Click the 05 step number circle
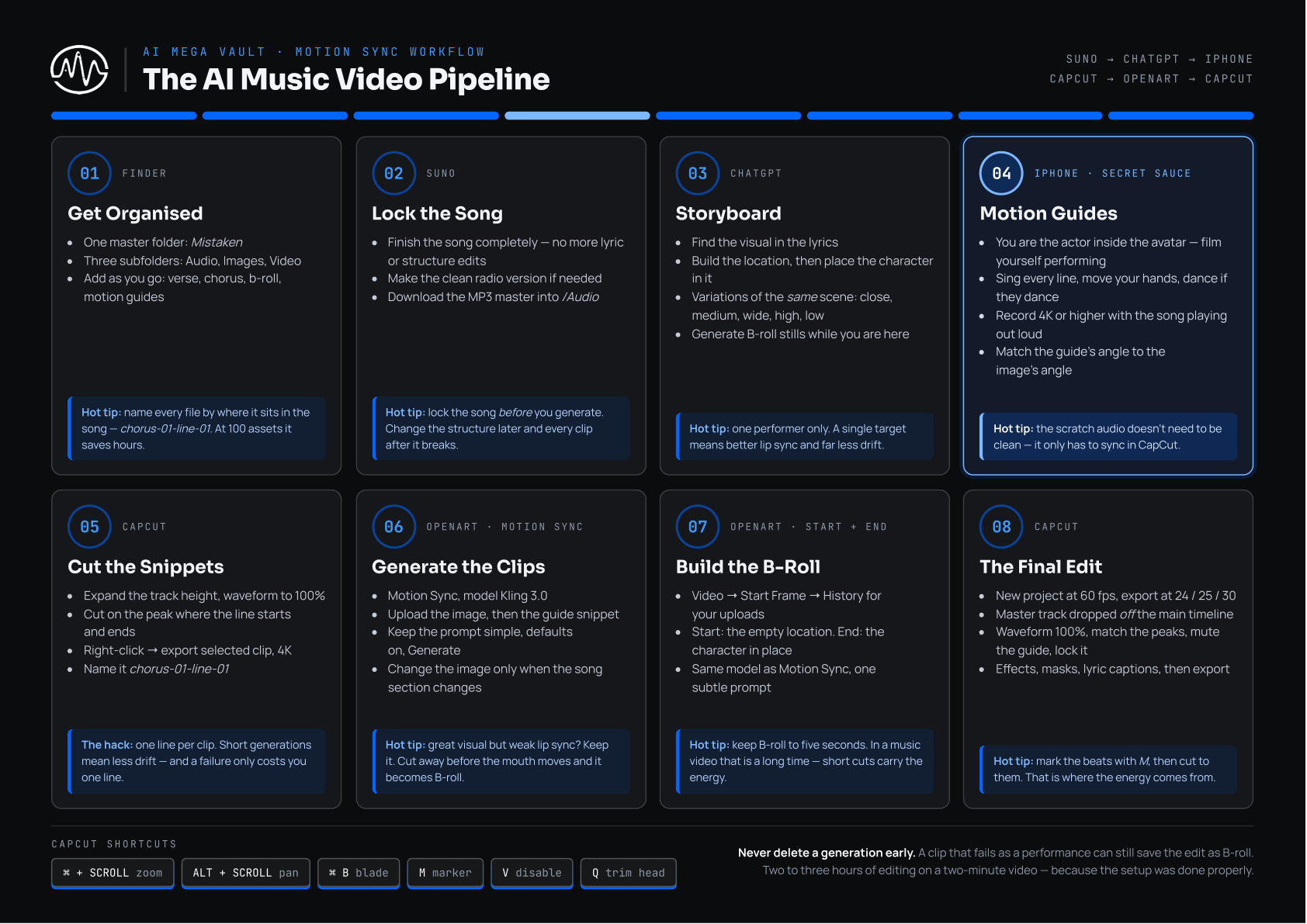This screenshot has width=1307, height=924. pos(90,527)
